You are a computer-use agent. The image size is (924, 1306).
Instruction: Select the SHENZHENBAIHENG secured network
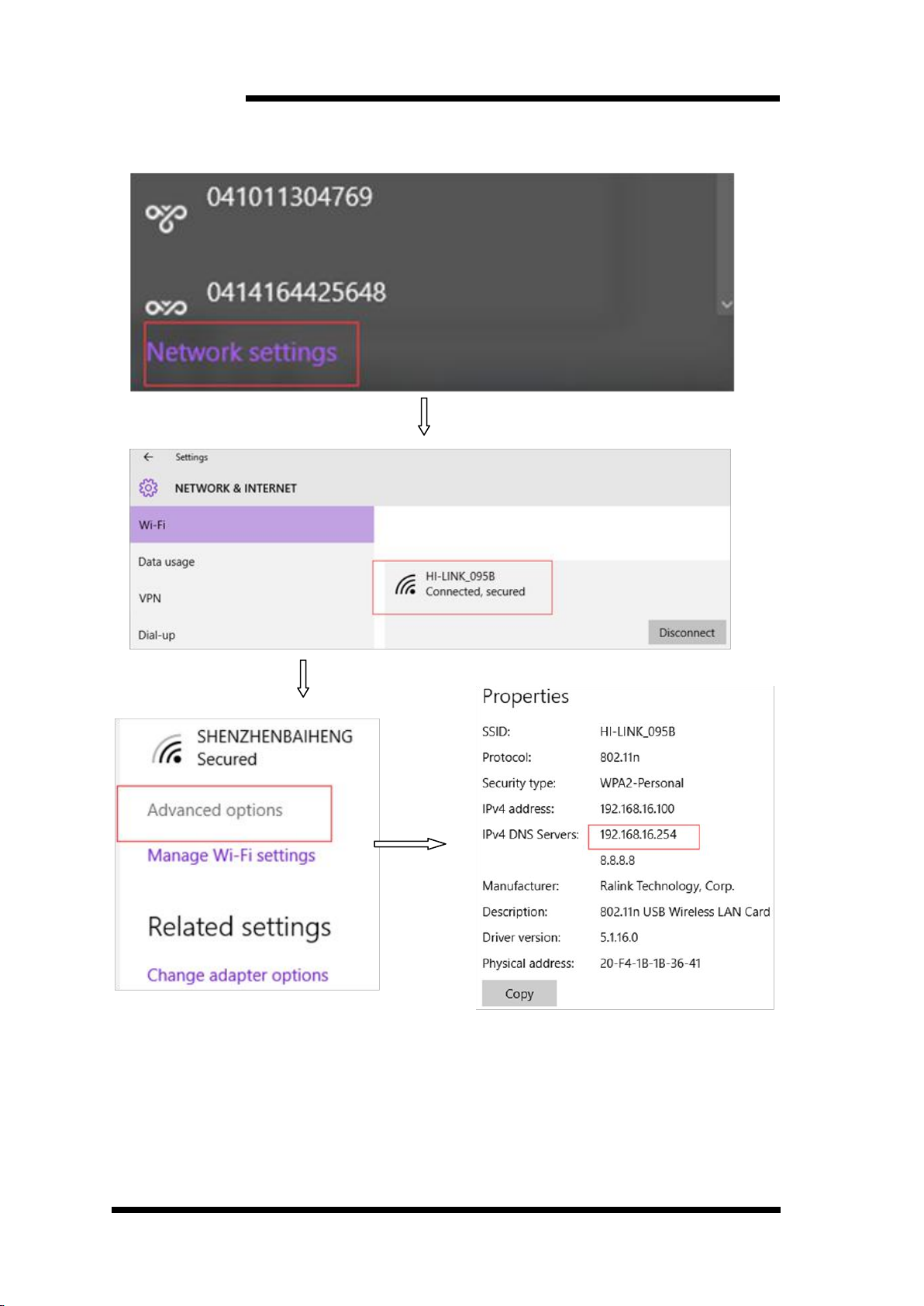click(253, 748)
